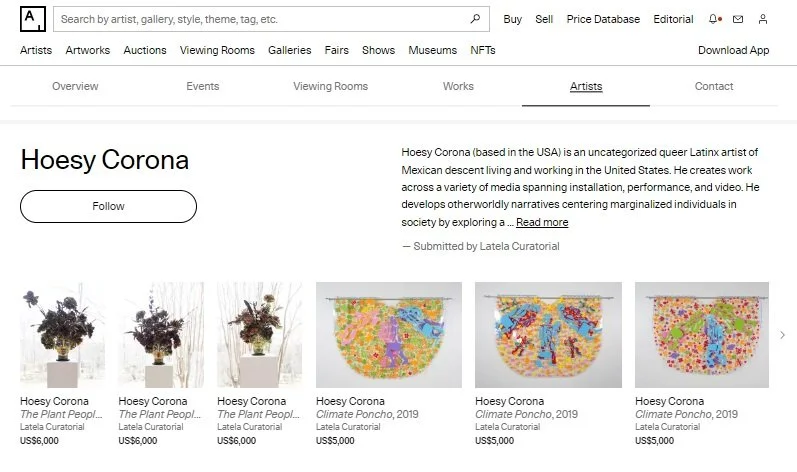Open the Contact tab
797x472 pixels.
point(714,86)
